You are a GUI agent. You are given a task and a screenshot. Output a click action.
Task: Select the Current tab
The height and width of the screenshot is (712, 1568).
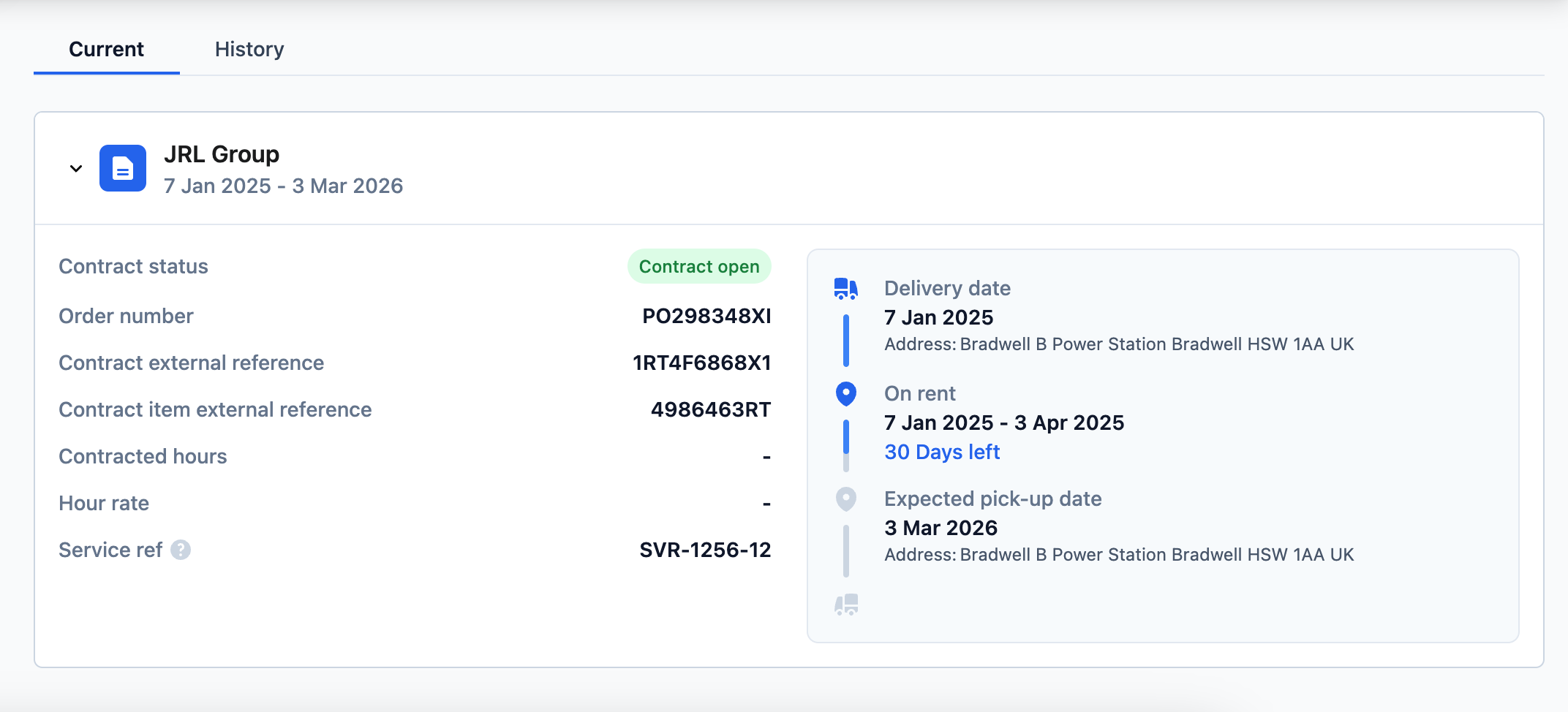tap(106, 49)
